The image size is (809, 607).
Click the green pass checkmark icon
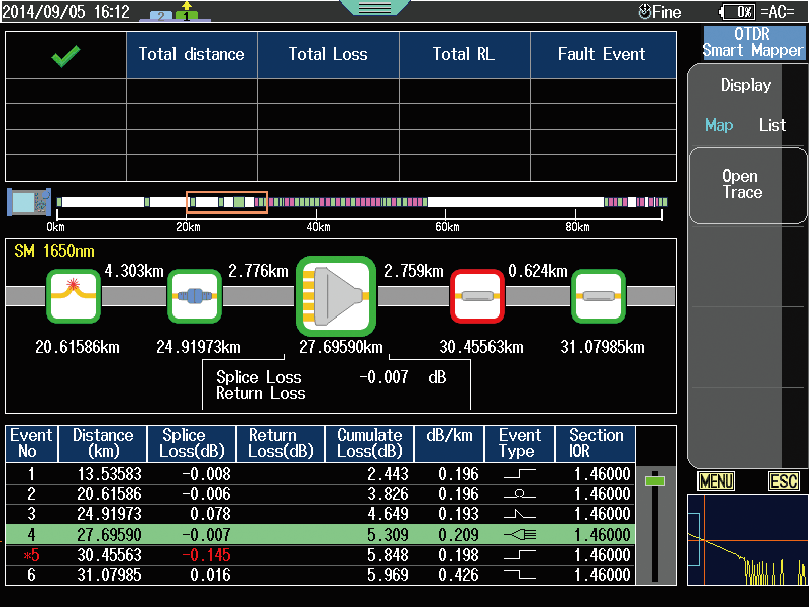pyautogui.click(x=66, y=56)
